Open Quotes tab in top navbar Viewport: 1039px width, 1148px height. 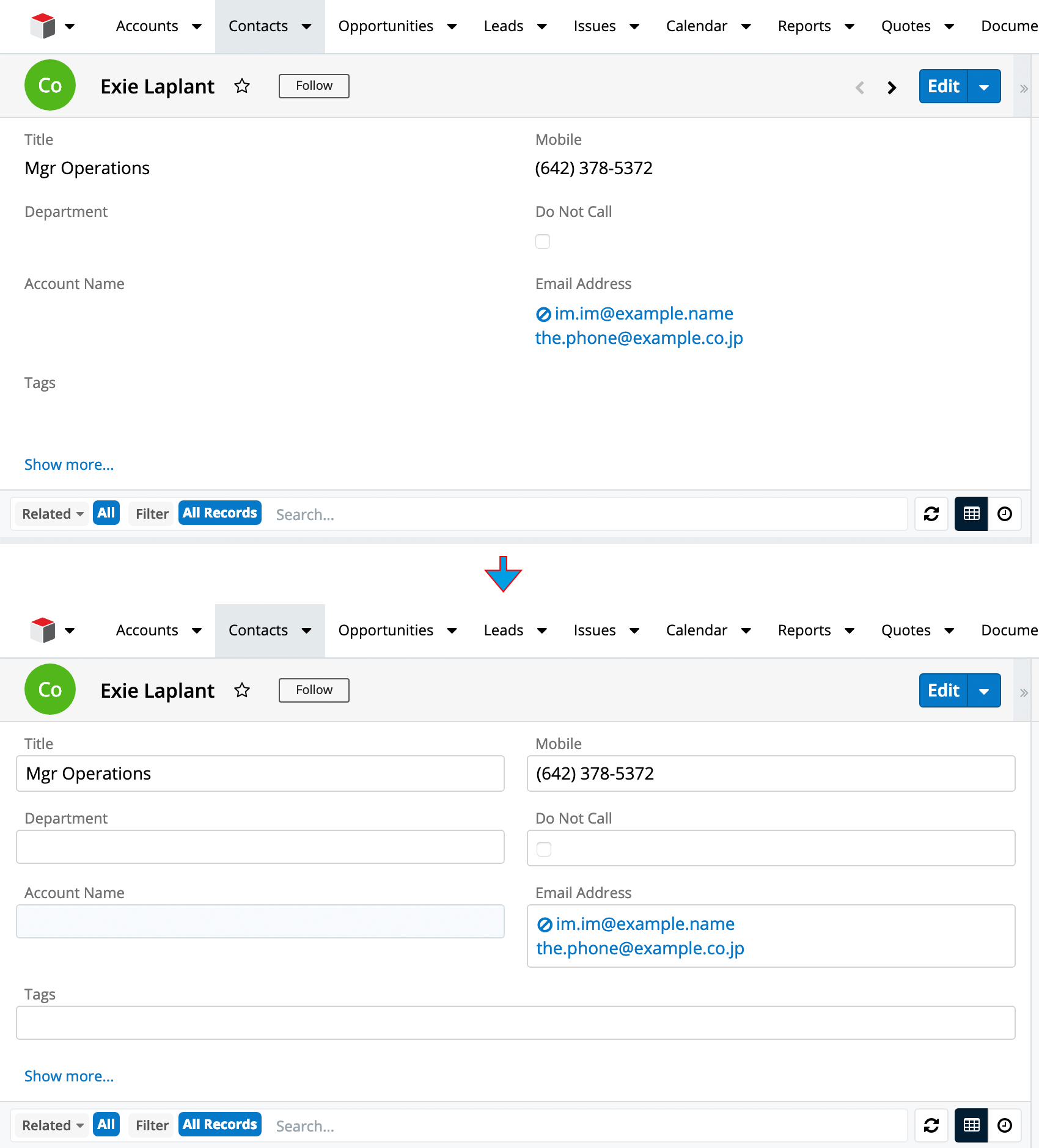click(906, 26)
